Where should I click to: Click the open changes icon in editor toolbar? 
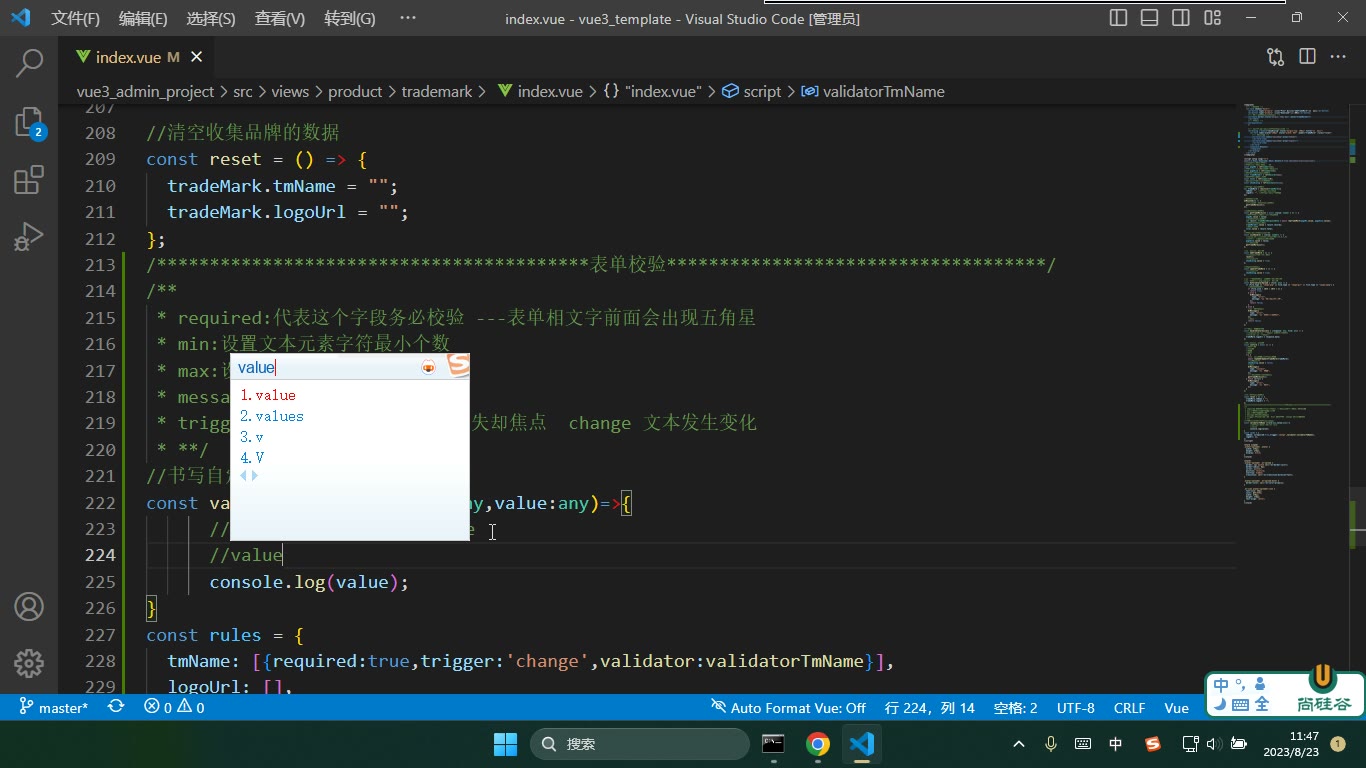(1275, 57)
